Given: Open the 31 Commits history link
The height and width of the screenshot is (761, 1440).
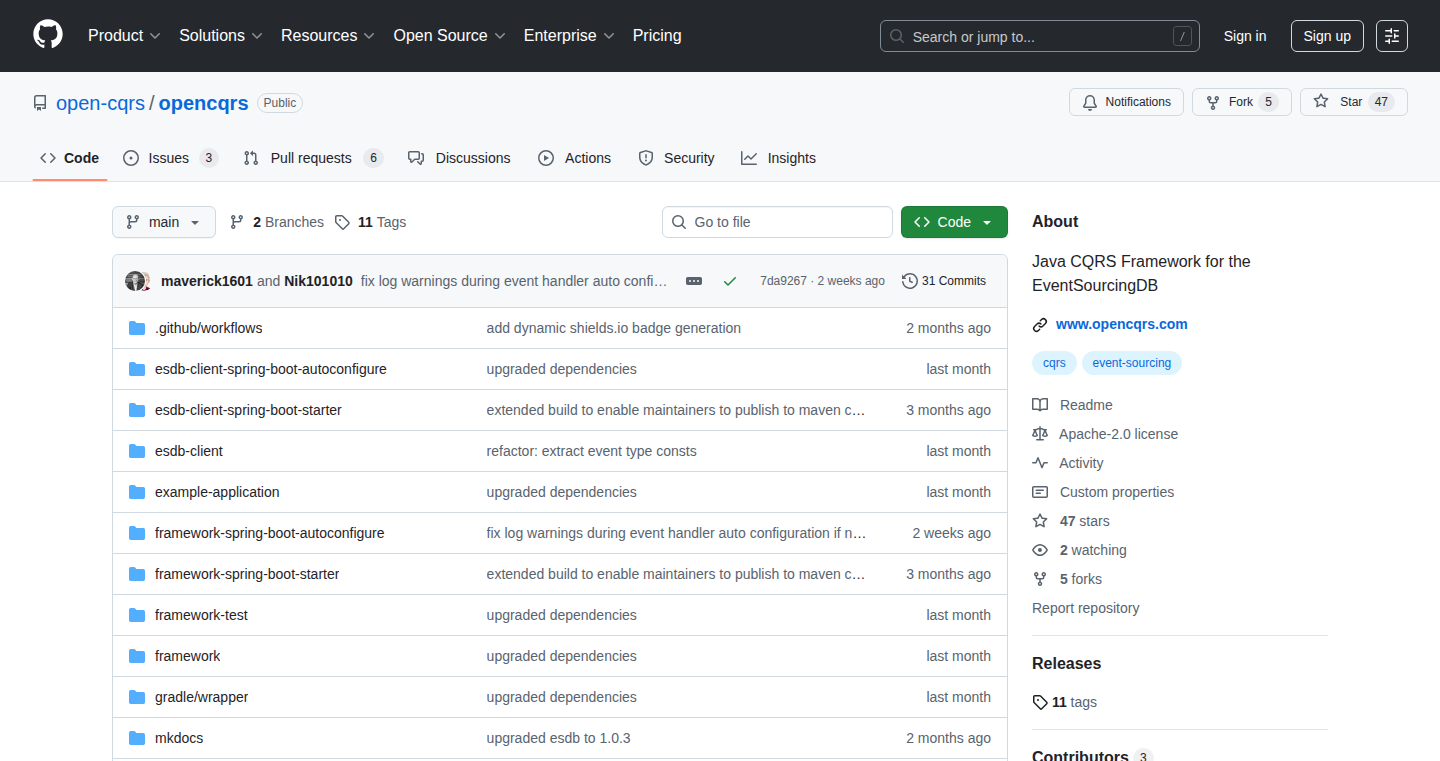Looking at the screenshot, I should click(x=944, y=281).
